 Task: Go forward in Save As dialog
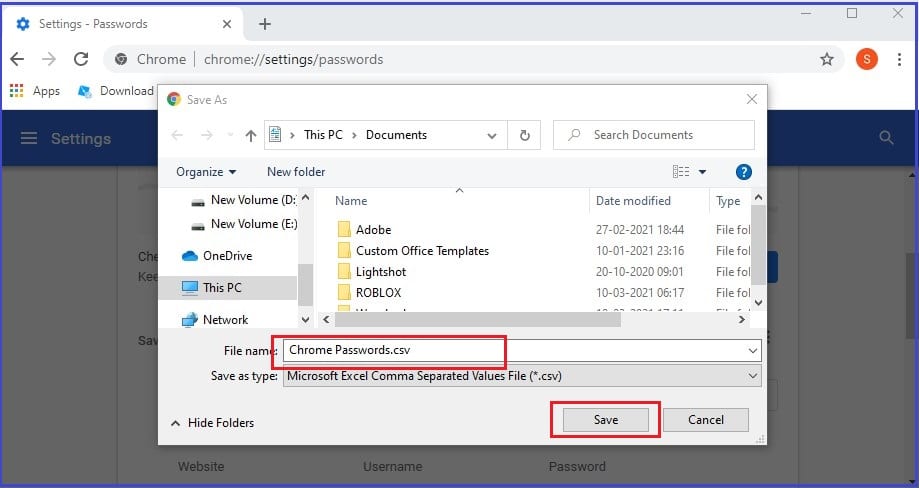pyautogui.click(x=206, y=135)
